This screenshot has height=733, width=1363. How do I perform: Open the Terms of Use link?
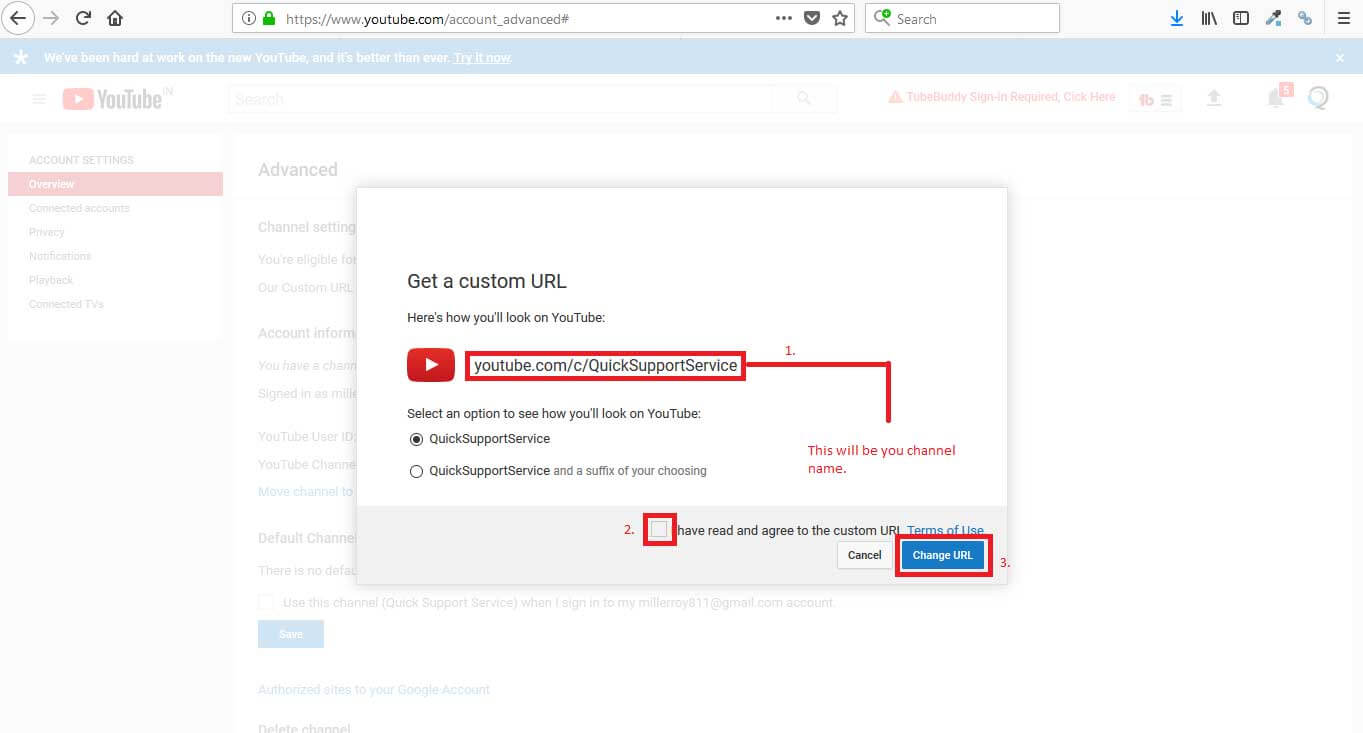pyautogui.click(x=944, y=530)
